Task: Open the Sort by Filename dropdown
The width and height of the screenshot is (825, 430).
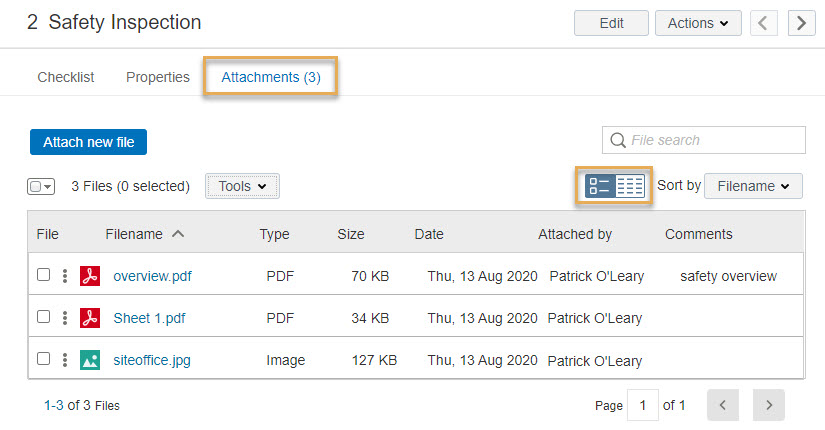Action: pyautogui.click(x=753, y=186)
